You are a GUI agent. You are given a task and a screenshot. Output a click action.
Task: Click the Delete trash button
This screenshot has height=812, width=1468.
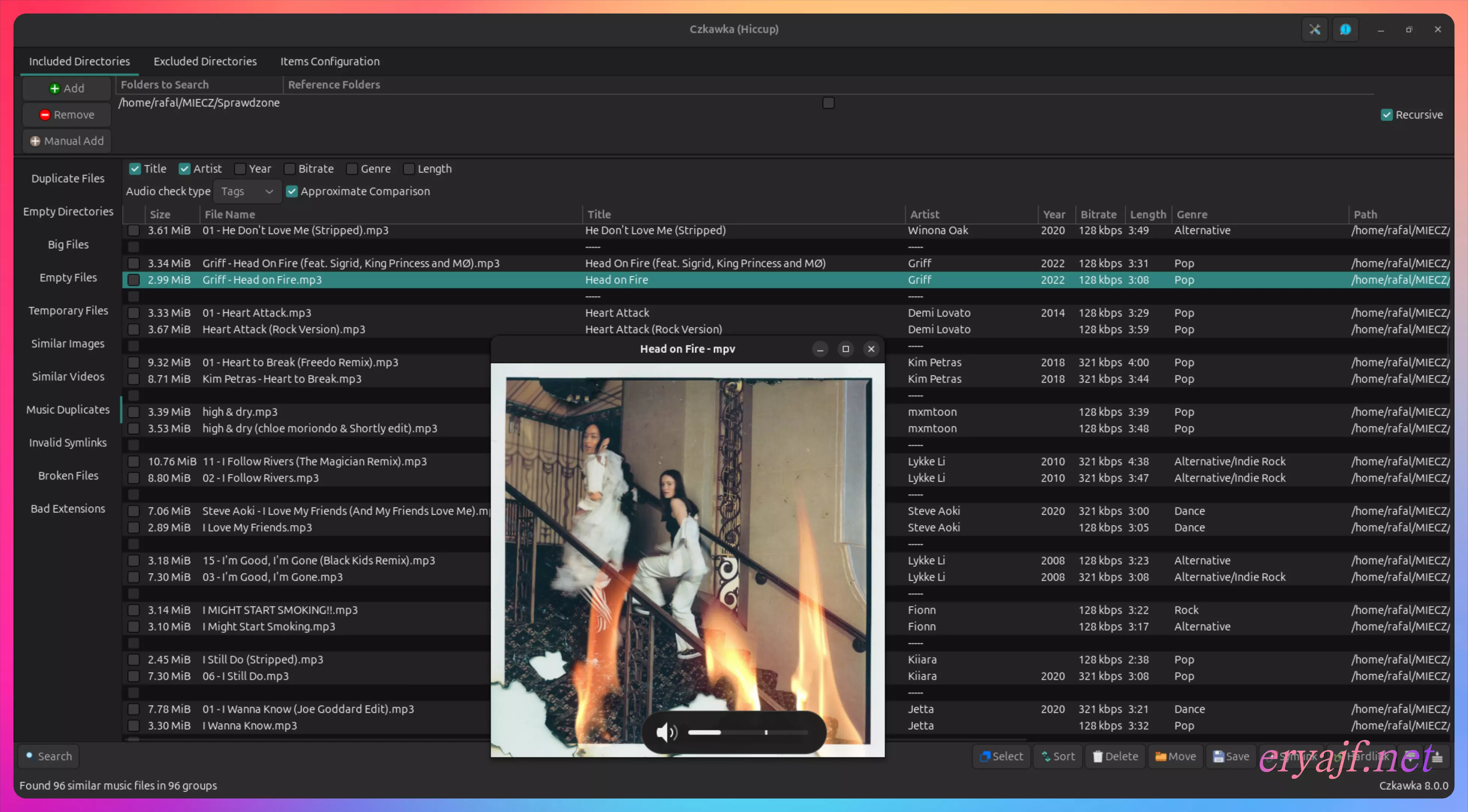click(1115, 756)
